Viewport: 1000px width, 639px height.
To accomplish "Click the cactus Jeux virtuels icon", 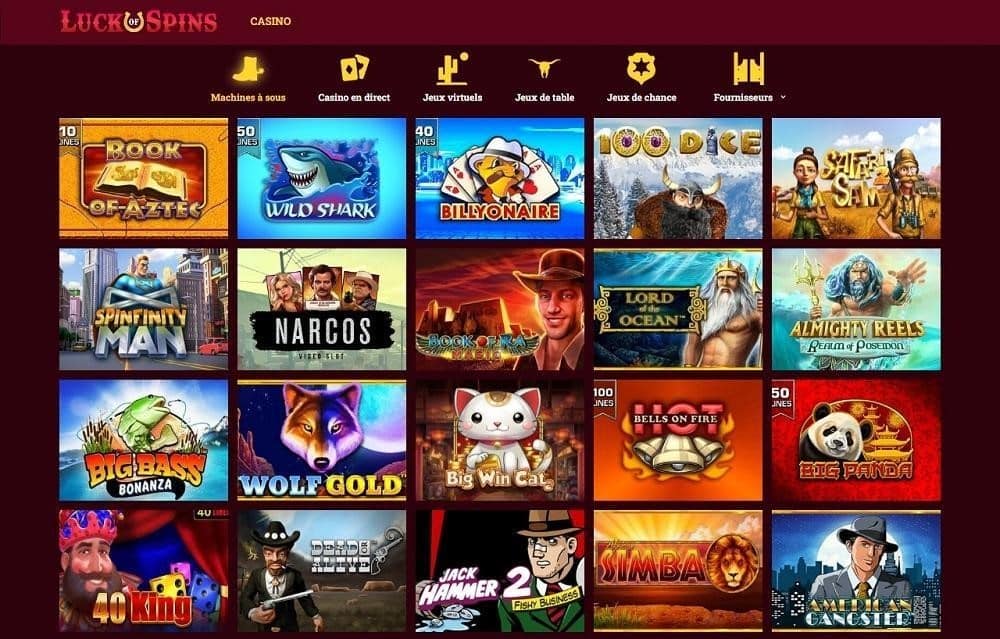I will click(x=452, y=68).
